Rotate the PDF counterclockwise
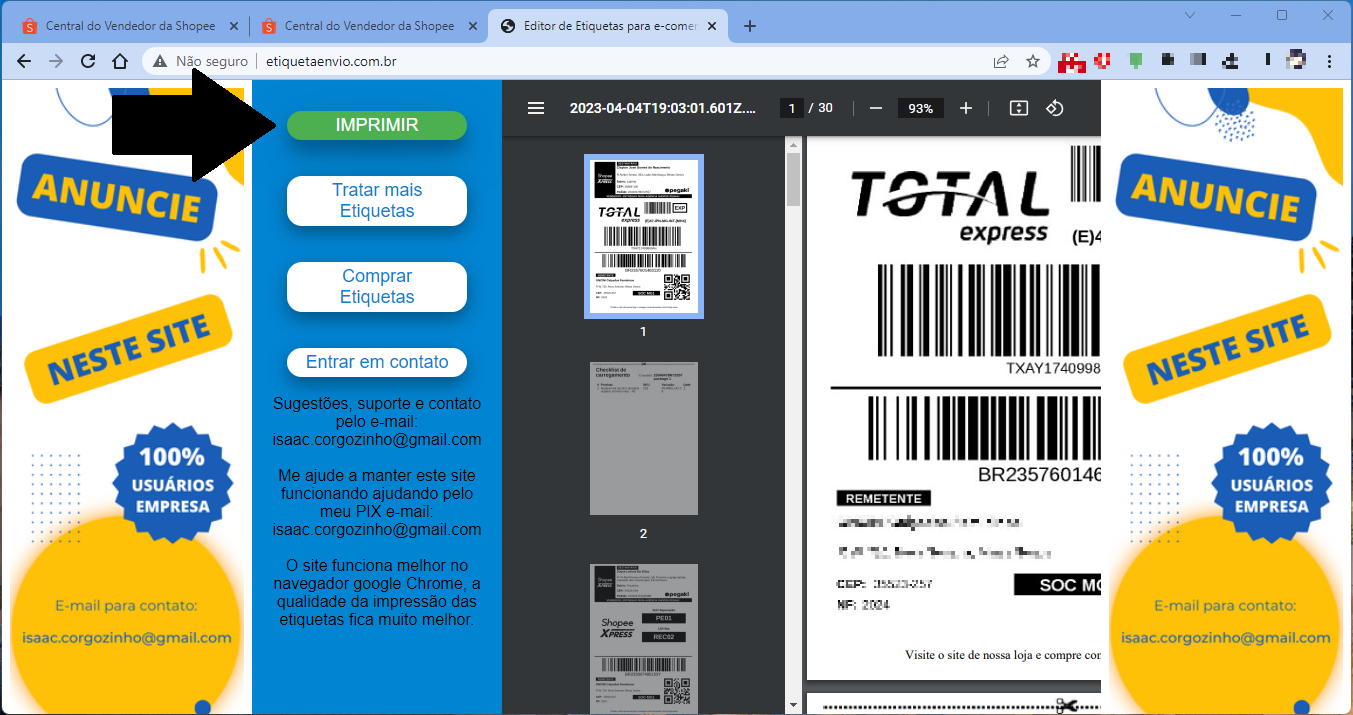The height and width of the screenshot is (715, 1353). (1054, 108)
